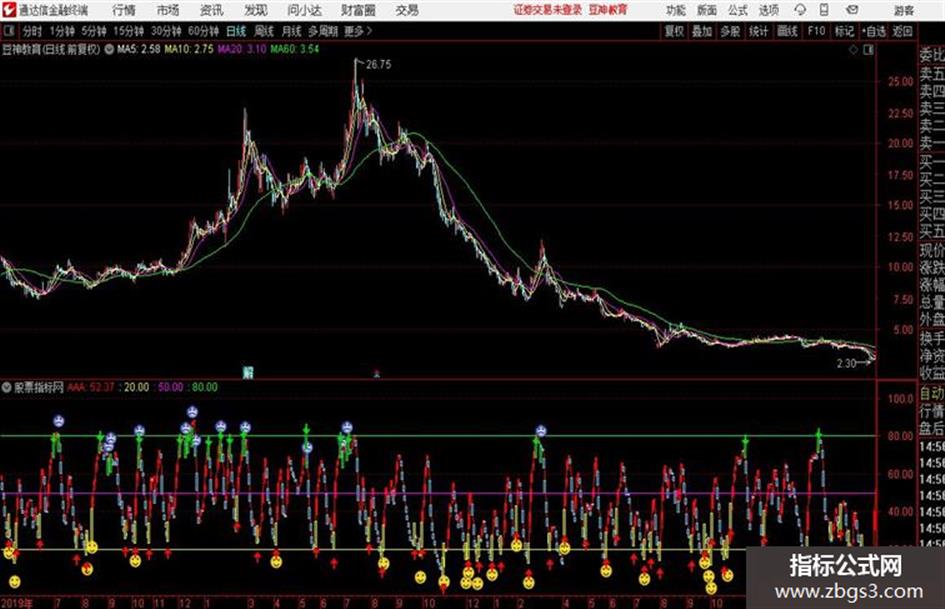Select the 30分钟 period tab
This screenshot has height=609, width=945.
166,31
